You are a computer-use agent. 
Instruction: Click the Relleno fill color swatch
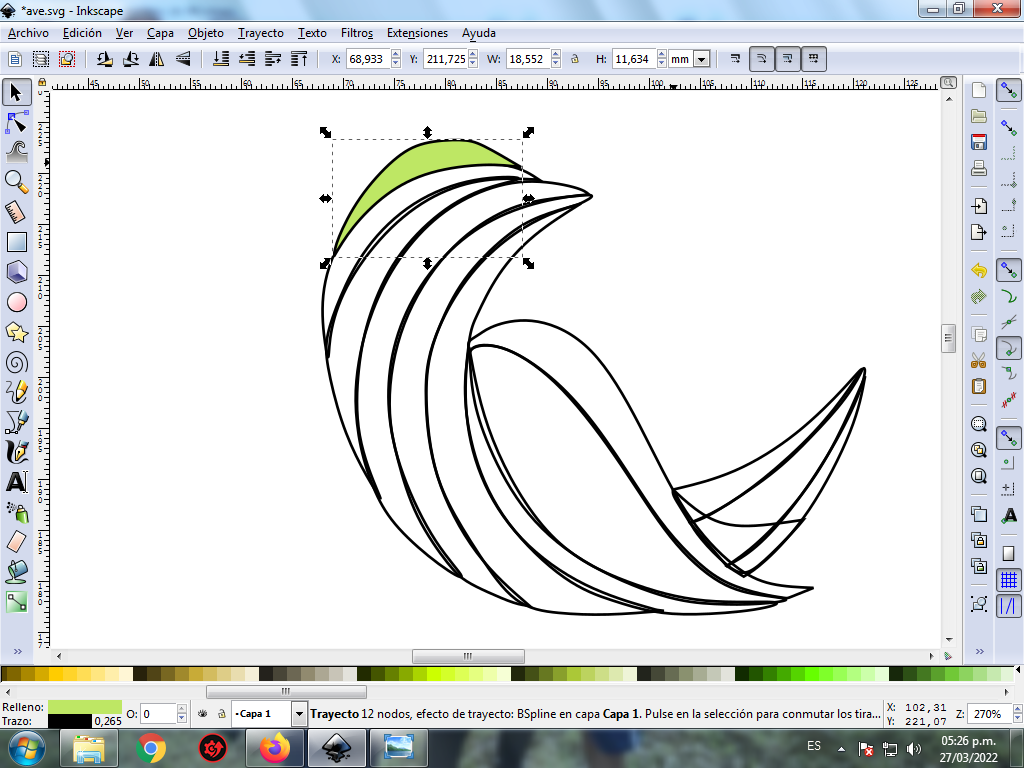click(x=84, y=707)
